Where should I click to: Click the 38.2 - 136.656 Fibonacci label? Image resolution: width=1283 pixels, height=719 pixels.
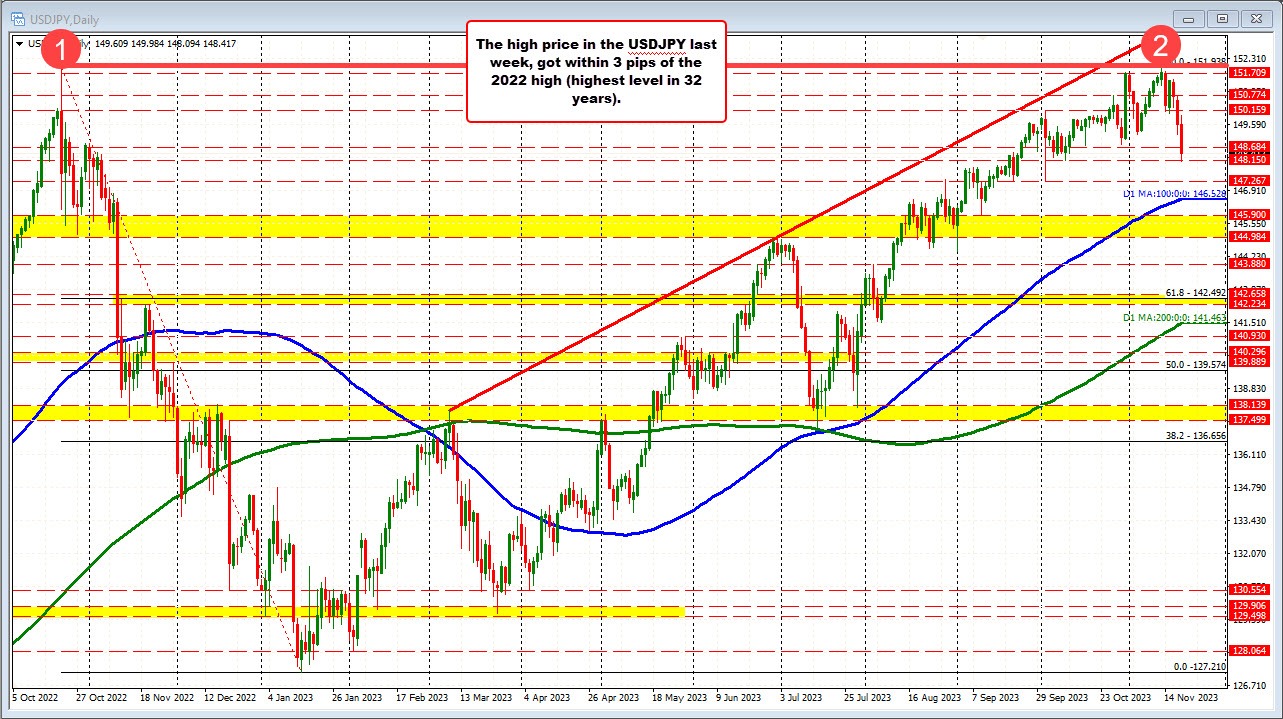(x=1195, y=436)
